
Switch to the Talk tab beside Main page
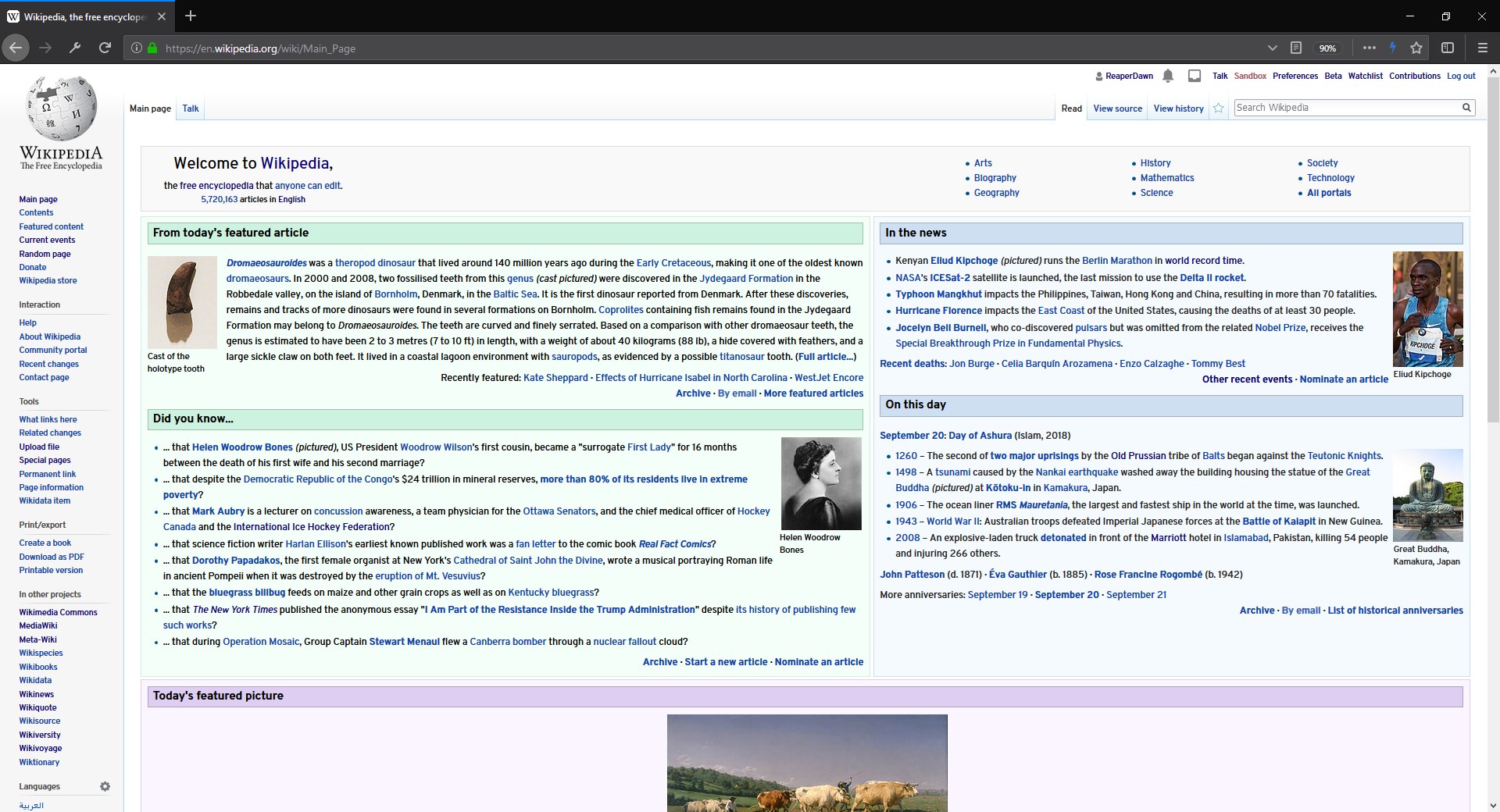(x=191, y=109)
